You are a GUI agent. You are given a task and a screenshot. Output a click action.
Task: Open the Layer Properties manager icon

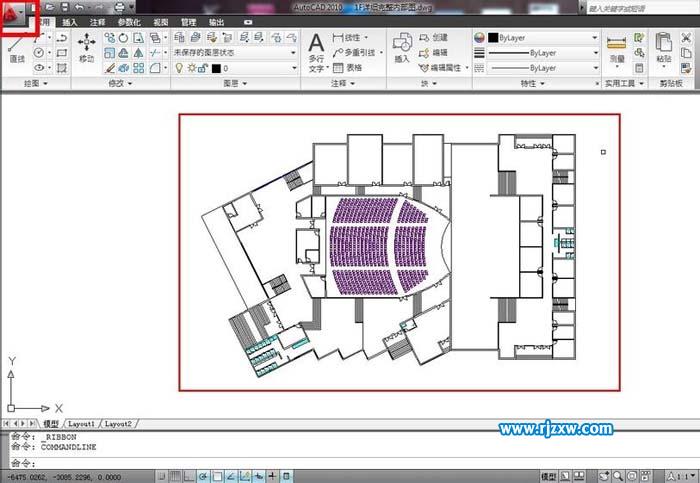coord(179,37)
